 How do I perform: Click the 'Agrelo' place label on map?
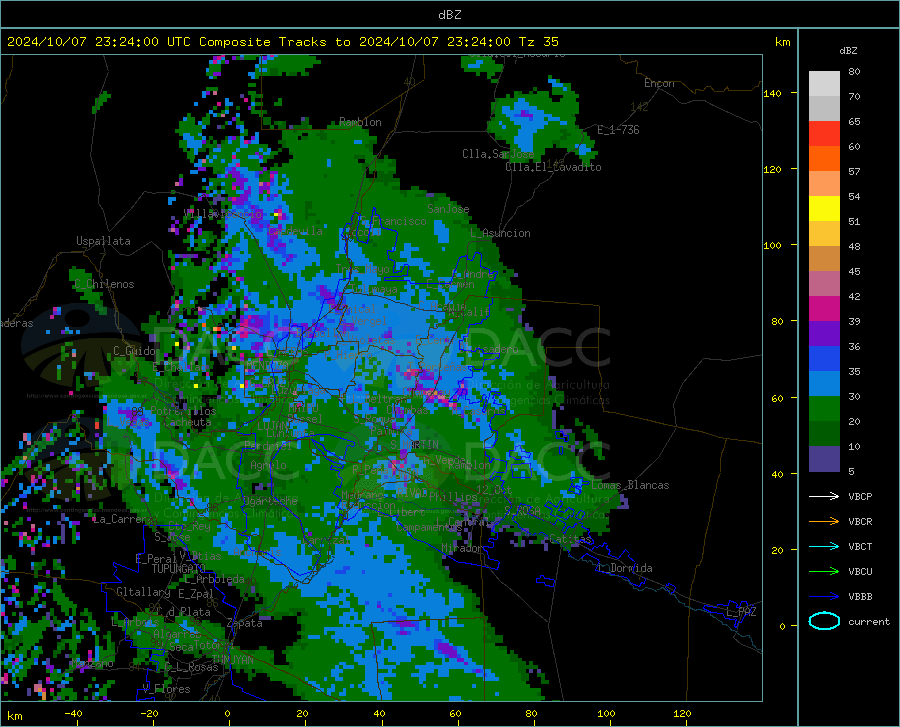point(268,465)
